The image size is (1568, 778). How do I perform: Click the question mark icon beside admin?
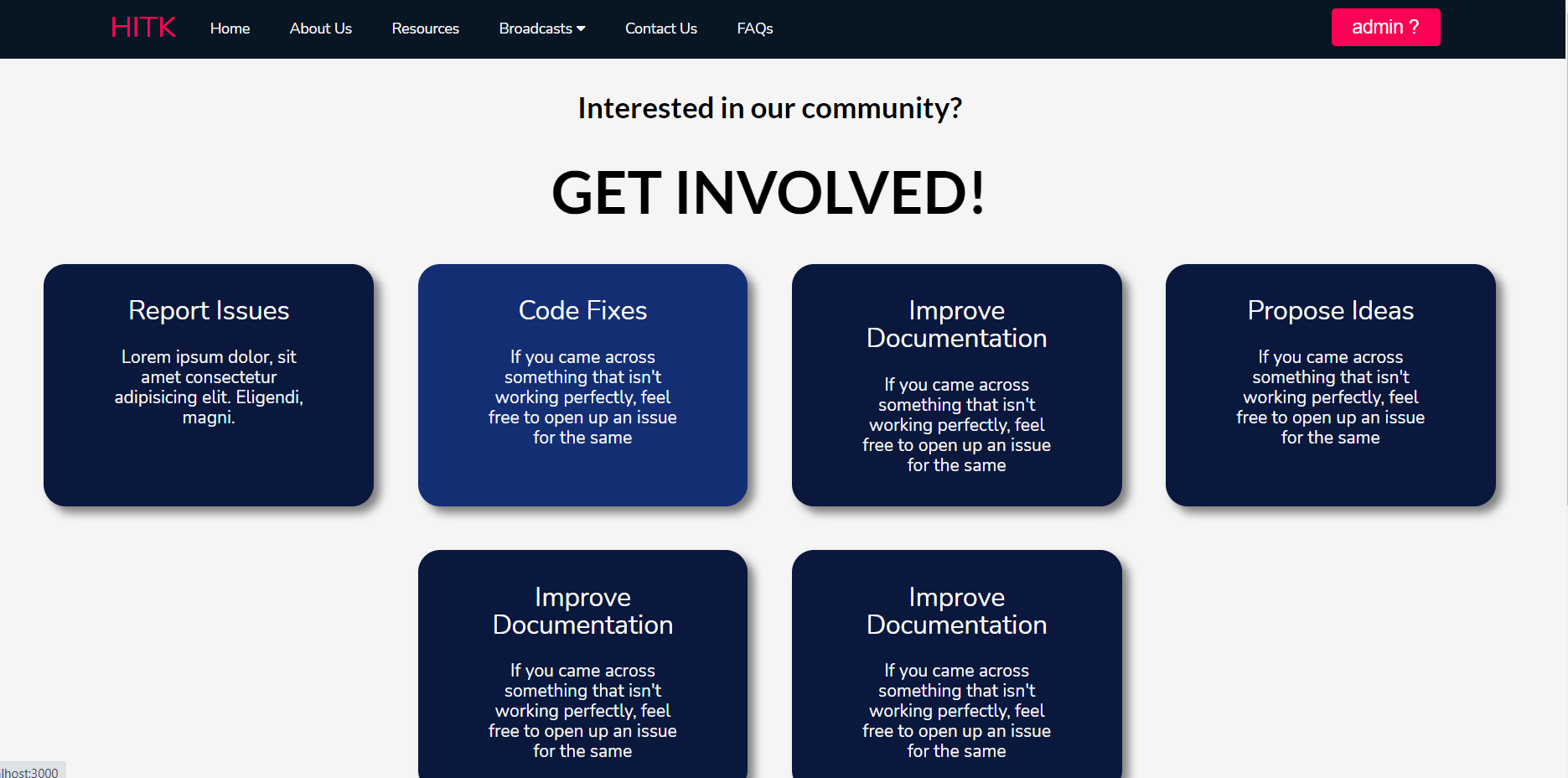tap(1415, 26)
